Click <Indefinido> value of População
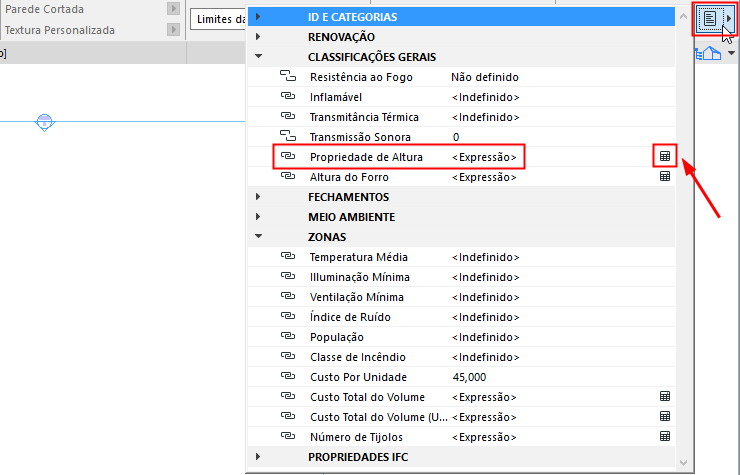Image resolution: width=740 pixels, height=475 pixels. [486, 337]
